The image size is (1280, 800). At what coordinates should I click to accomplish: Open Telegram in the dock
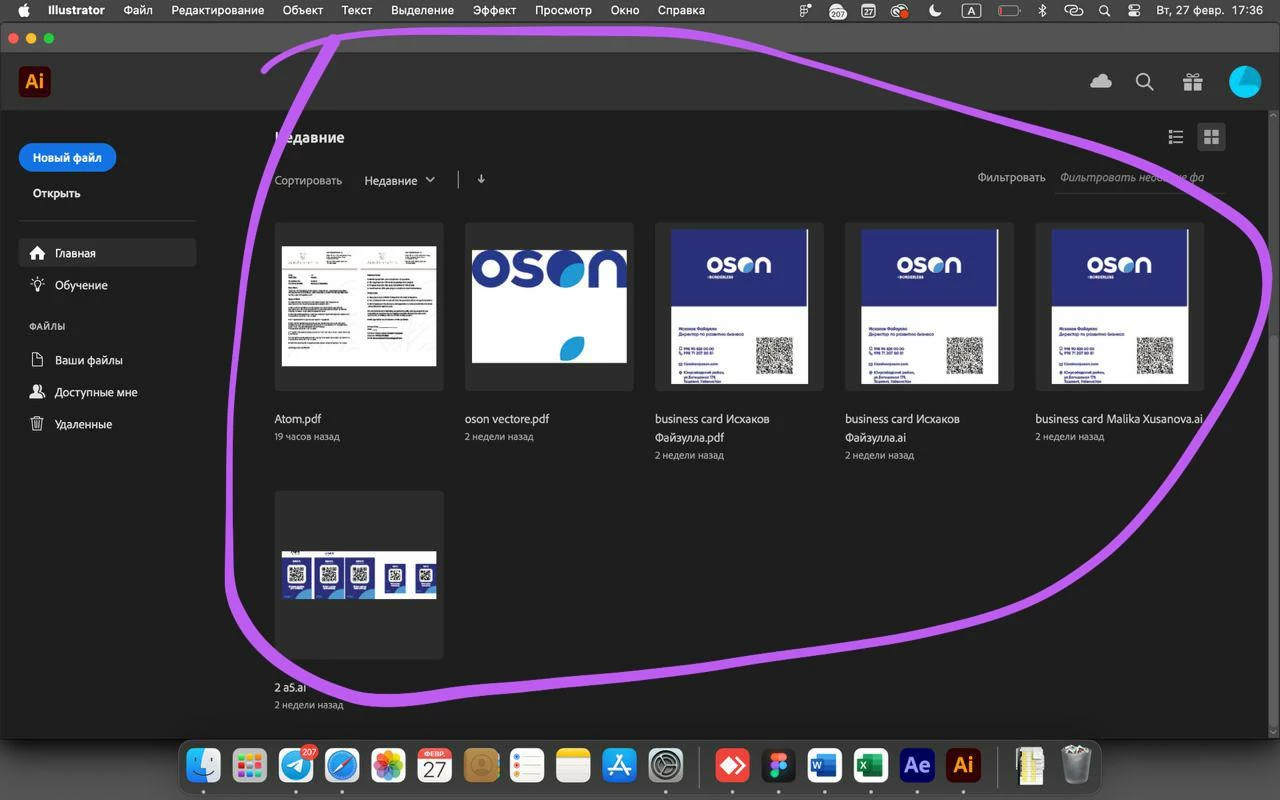pos(296,766)
